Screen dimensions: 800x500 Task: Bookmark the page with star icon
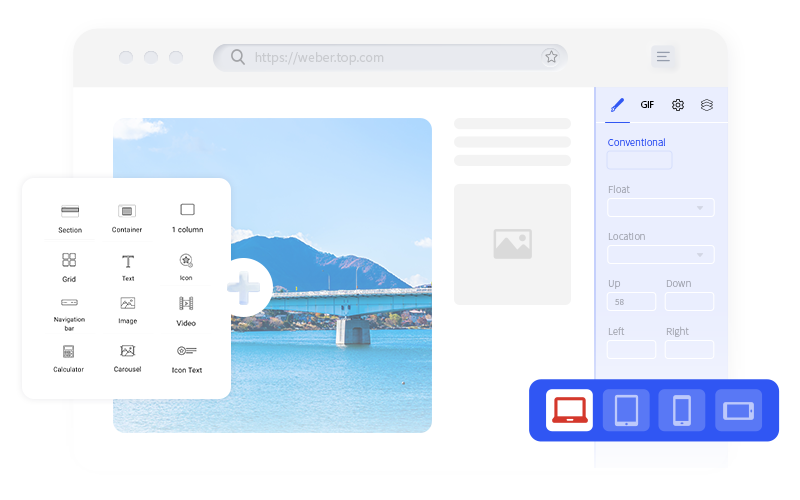point(551,57)
